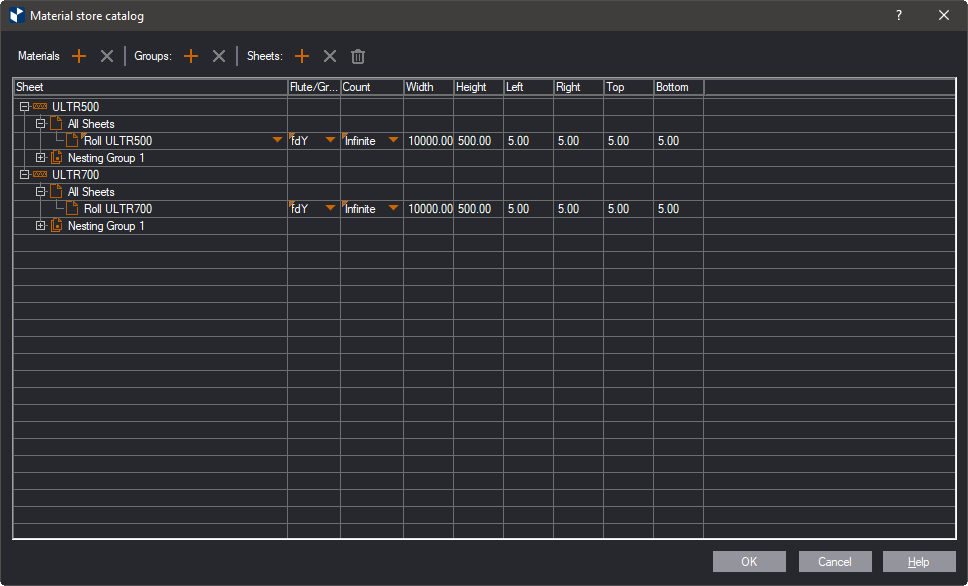Delete group using X beside Groups
Image resolution: width=968 pixels, height=586 pixels.
219,57
